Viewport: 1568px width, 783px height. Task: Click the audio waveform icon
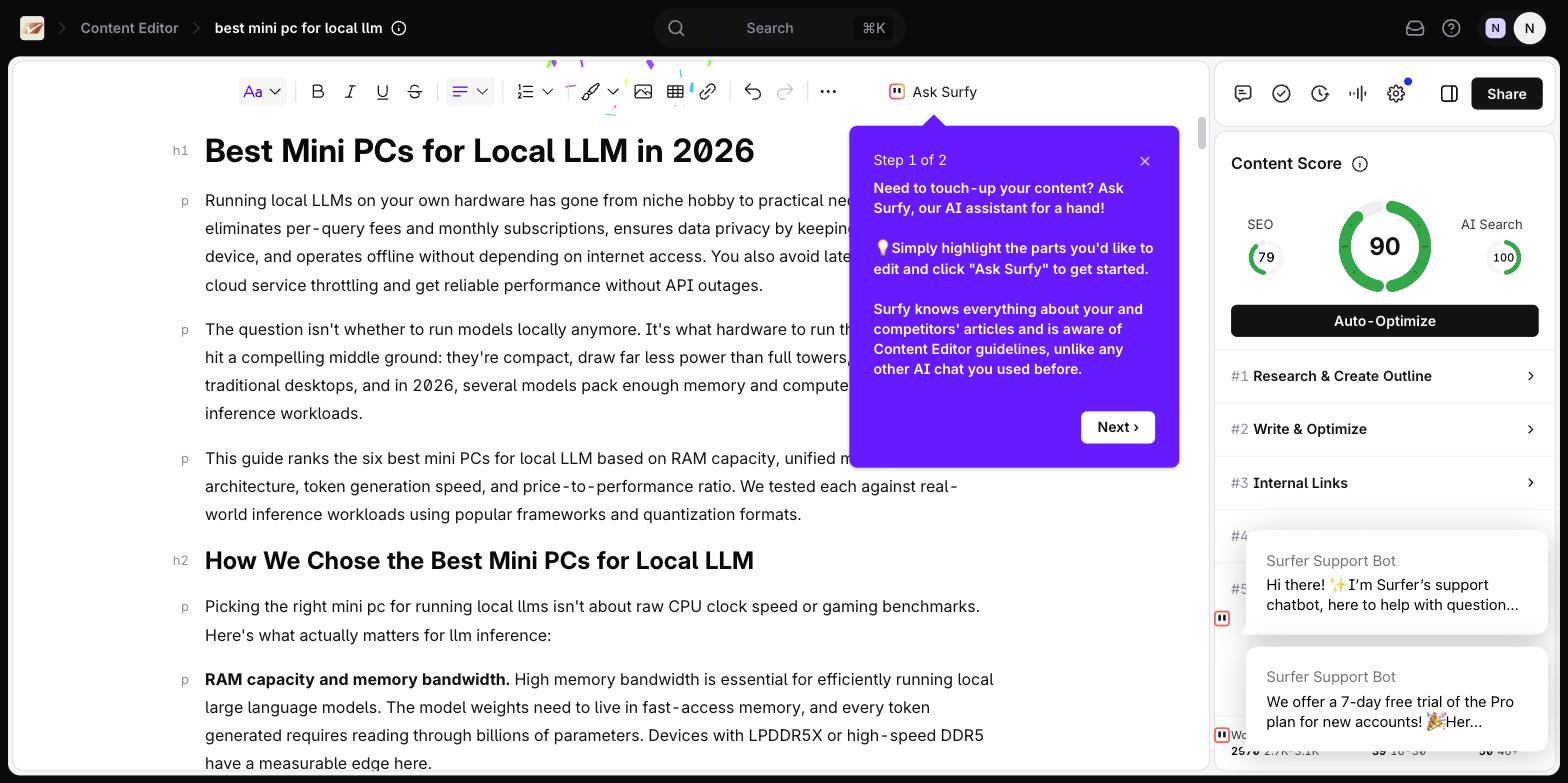click(1357, 93)
